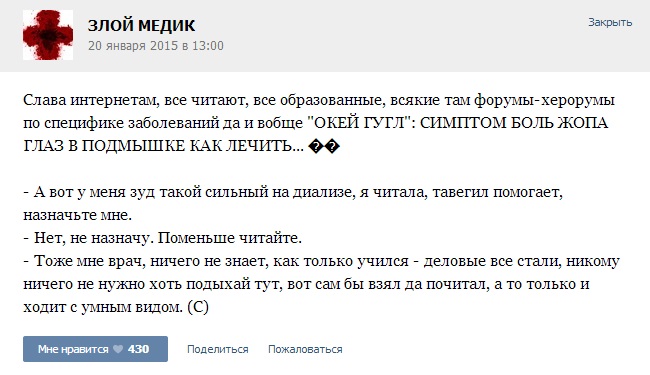The image size is (650, 375).
Task: Close the post with Закрыть
Action: pos(610,22)
